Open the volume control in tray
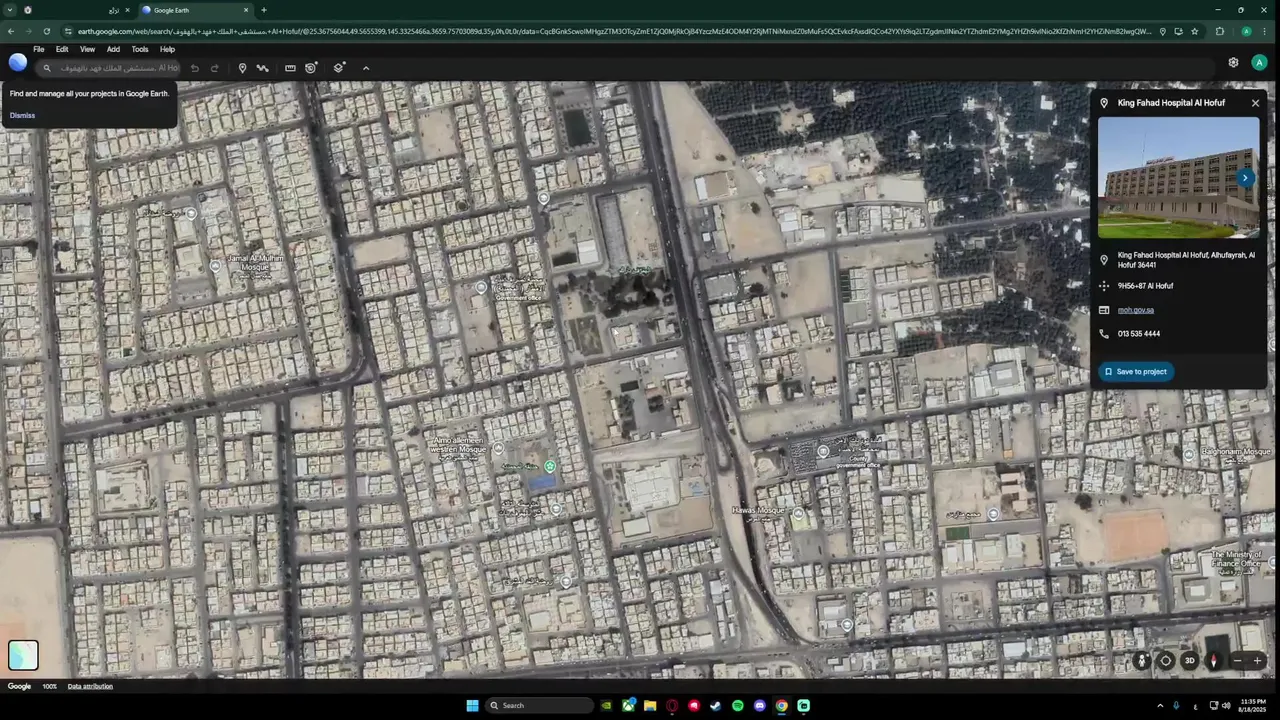Viewport: 1280px width, 720px height. click(x=1226, y=705)
